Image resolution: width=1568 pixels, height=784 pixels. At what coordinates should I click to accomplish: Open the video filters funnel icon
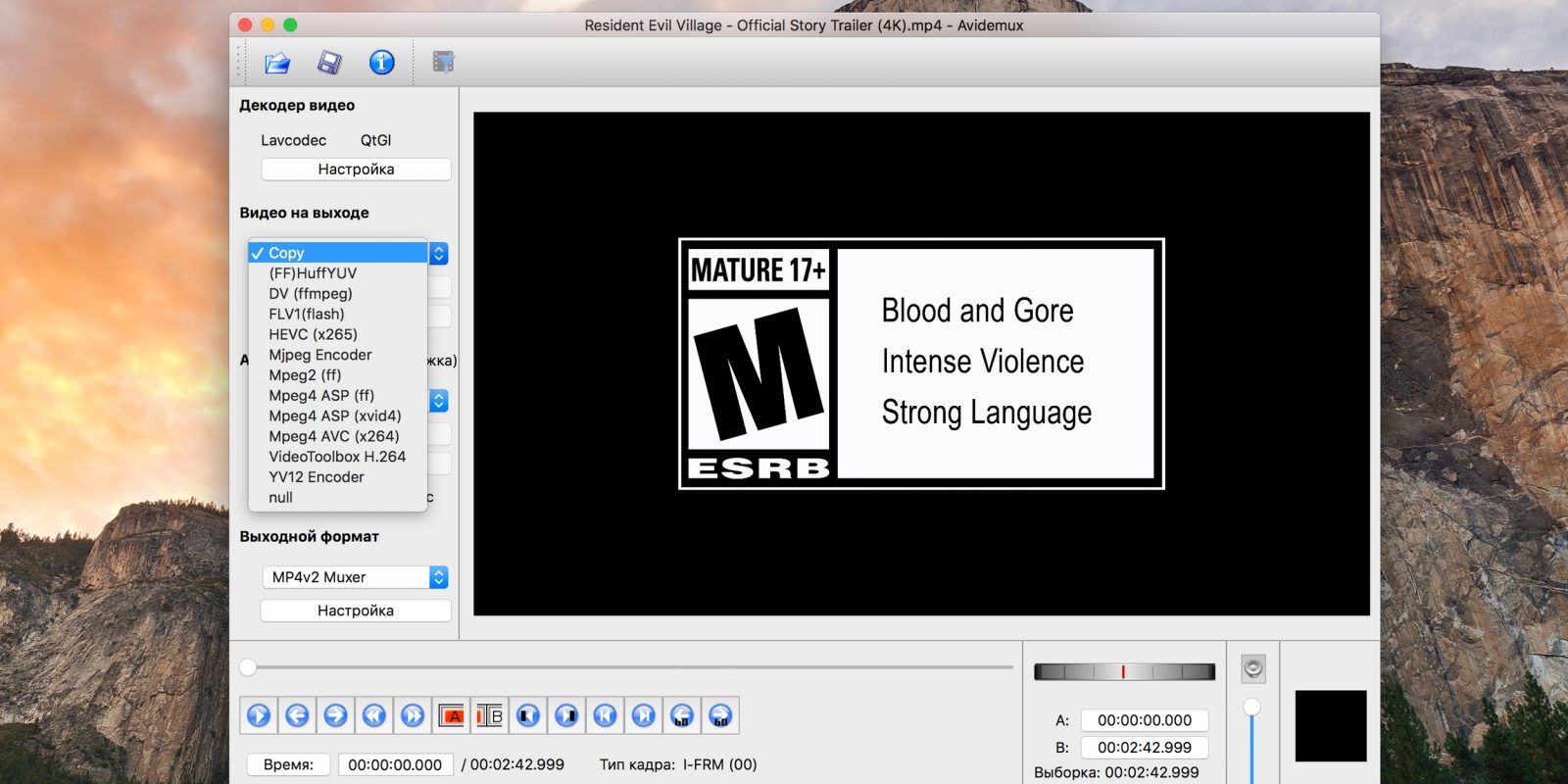444,63
